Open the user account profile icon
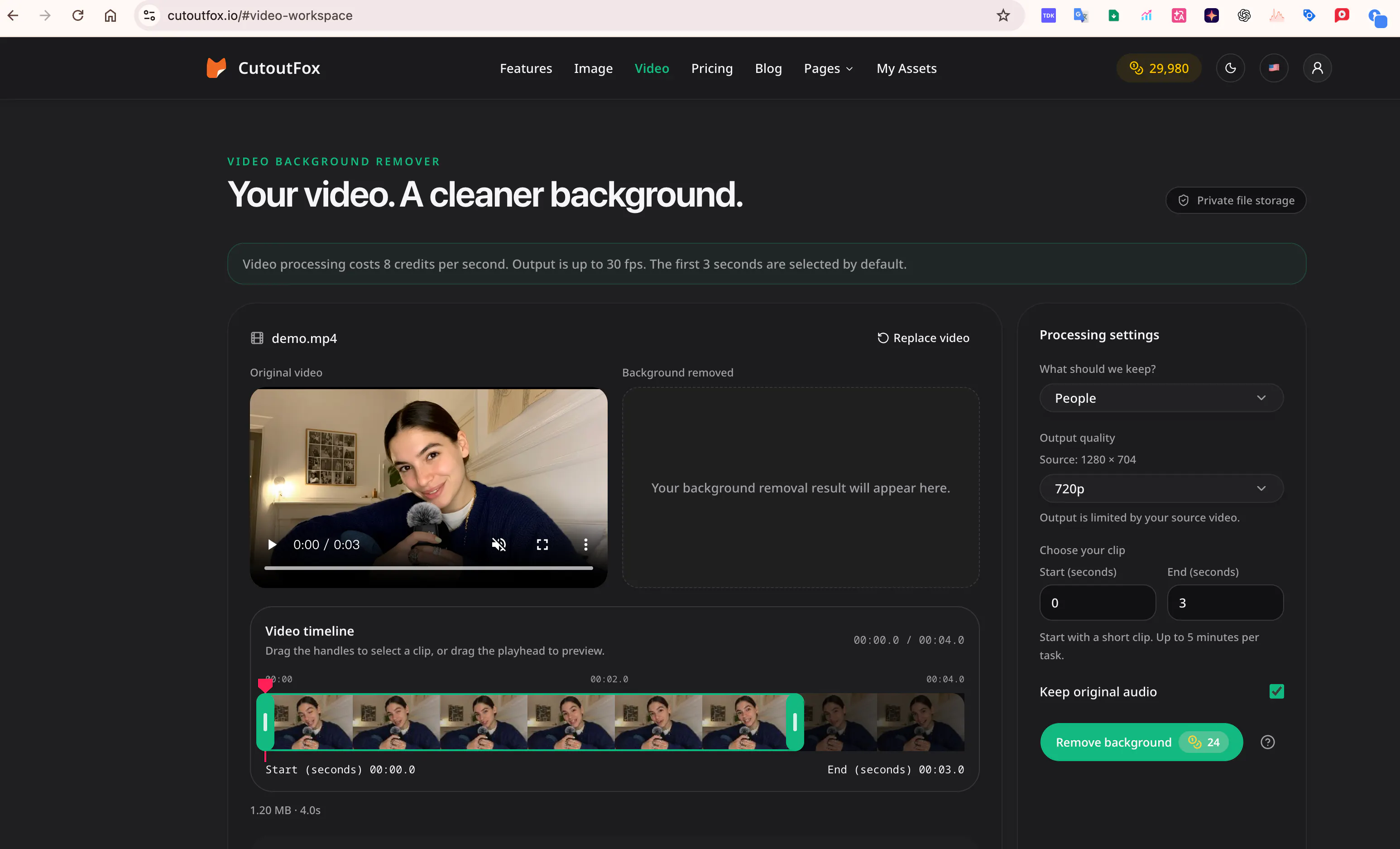 pyautogui.click(x=1317, y=68)
